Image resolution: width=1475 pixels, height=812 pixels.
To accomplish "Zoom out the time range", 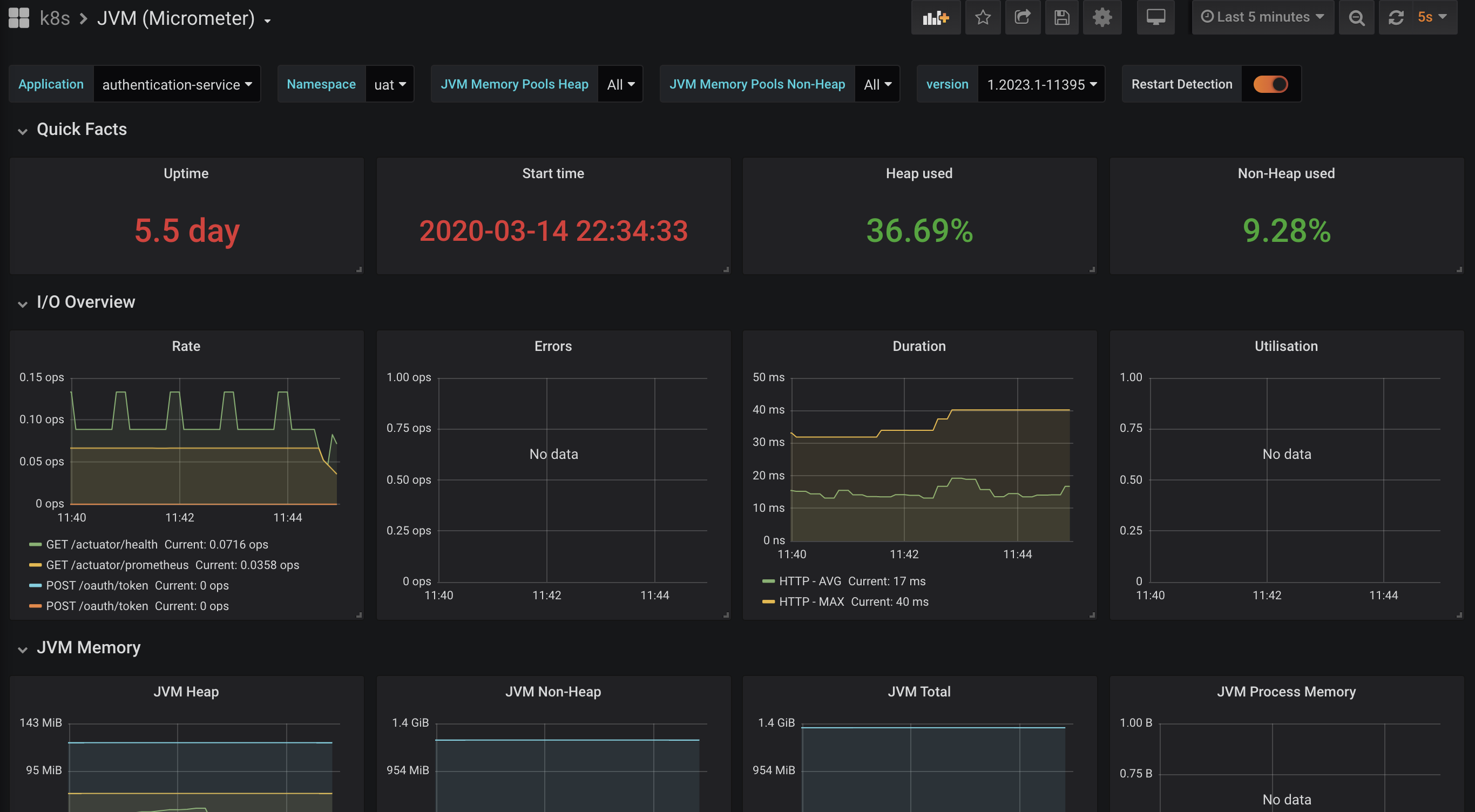I will pos(1356,18).
